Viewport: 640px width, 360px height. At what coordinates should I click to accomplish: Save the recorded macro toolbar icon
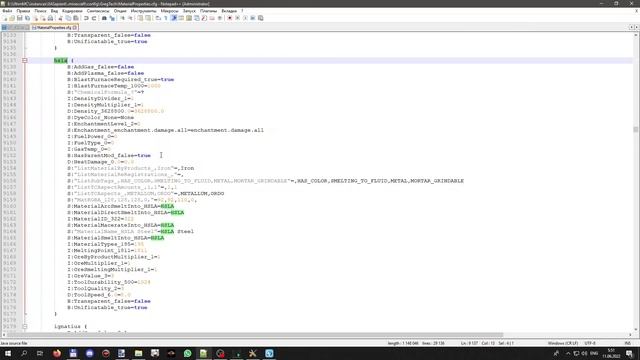[260, 18]
